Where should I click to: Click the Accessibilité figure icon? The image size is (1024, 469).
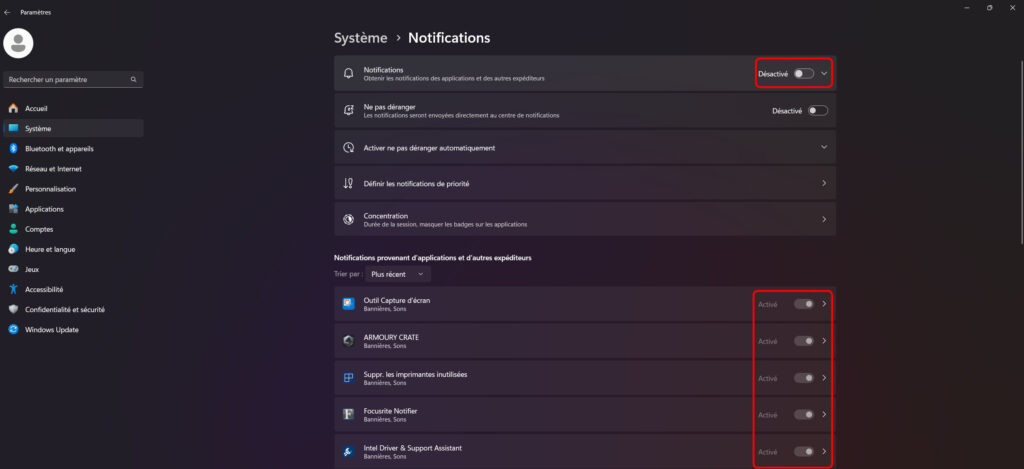13,289
